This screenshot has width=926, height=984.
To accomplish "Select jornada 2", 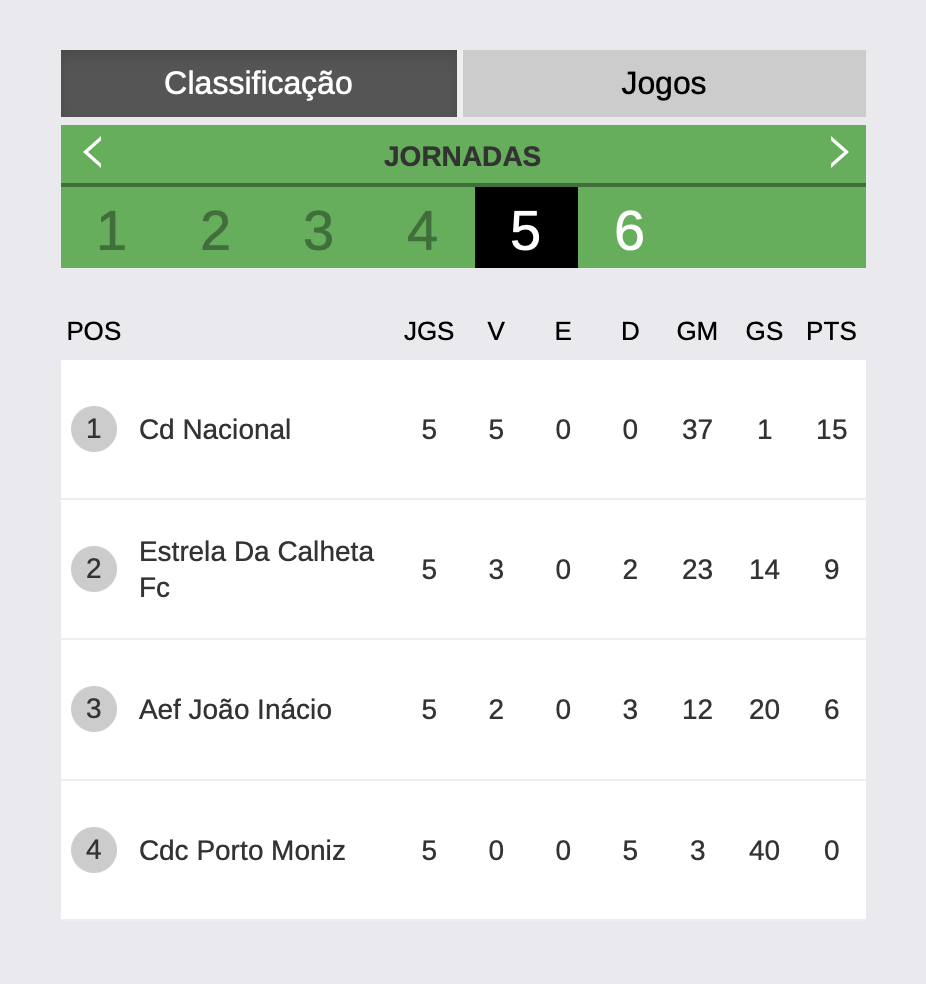I will [x=215, y=230].
